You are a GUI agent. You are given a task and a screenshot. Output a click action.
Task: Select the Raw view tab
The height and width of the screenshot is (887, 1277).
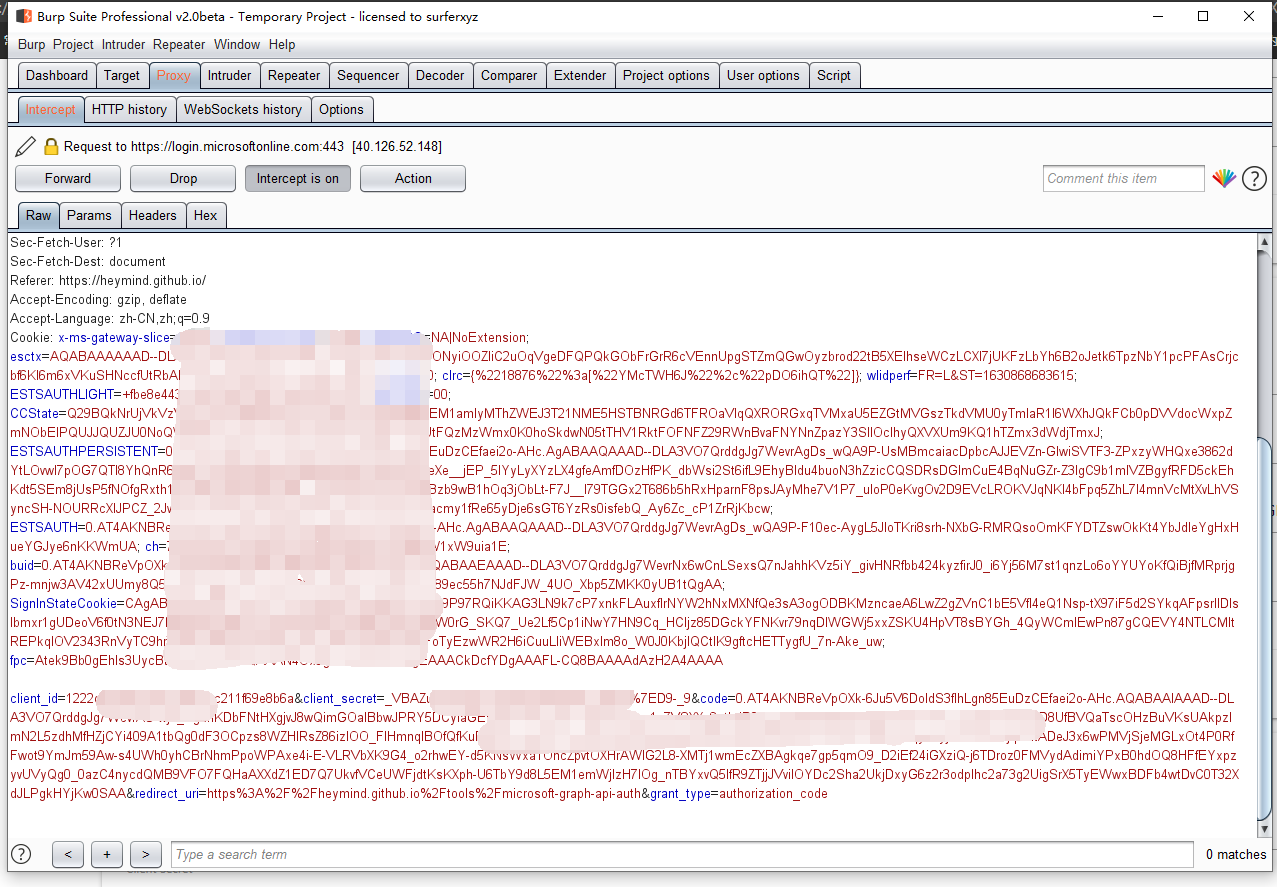point(39,215)
